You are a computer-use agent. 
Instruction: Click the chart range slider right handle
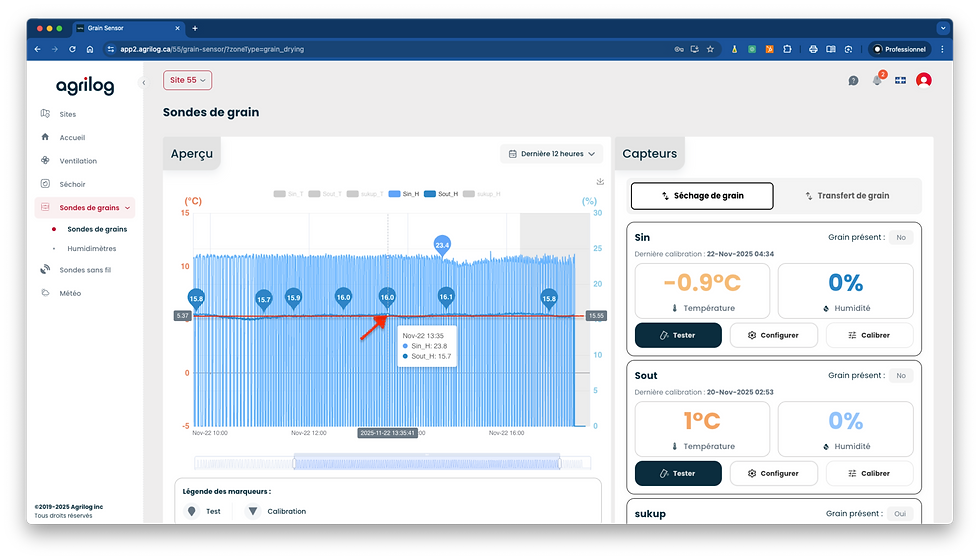(560, 463)
